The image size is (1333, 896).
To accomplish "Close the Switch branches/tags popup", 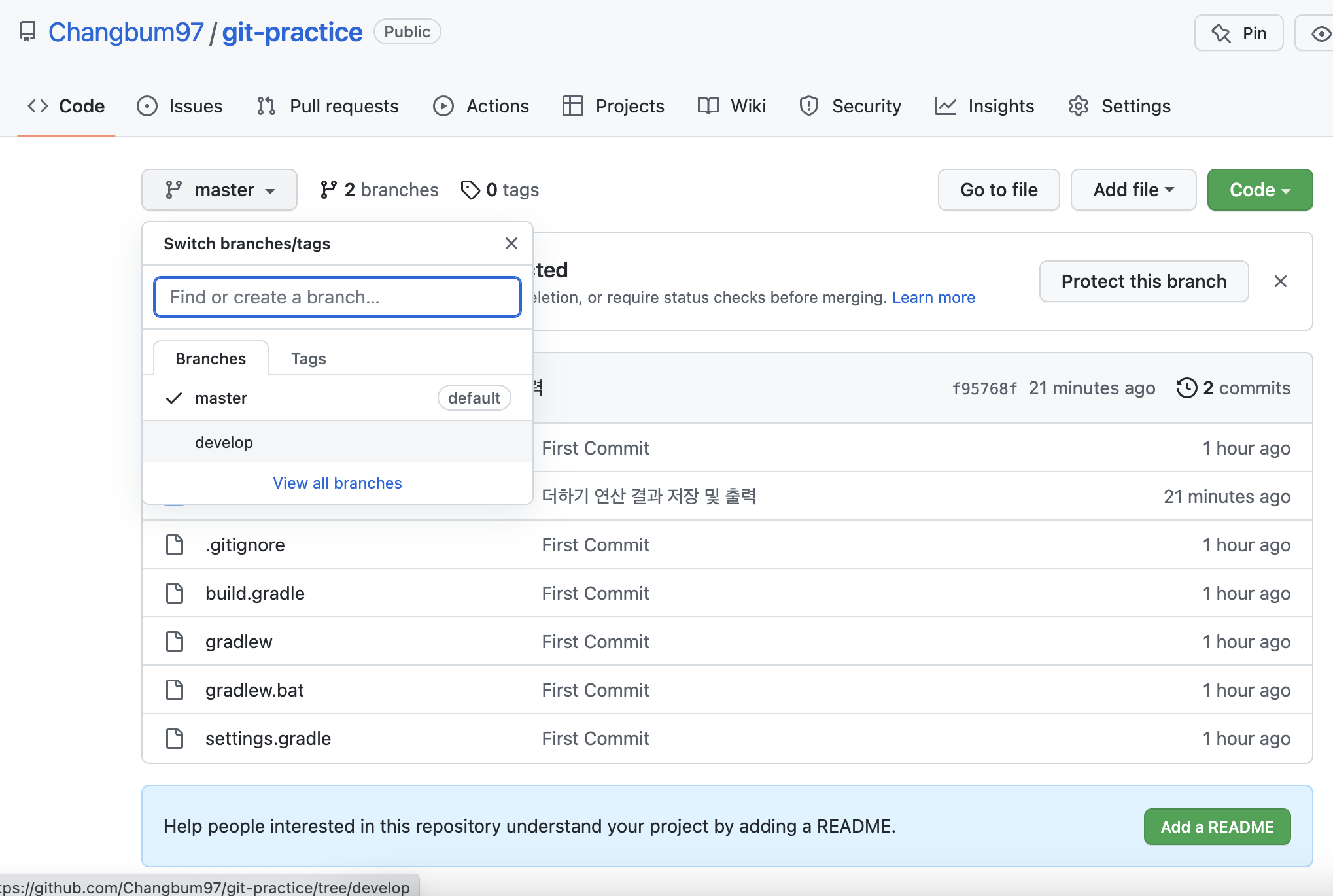I will 511,243.
